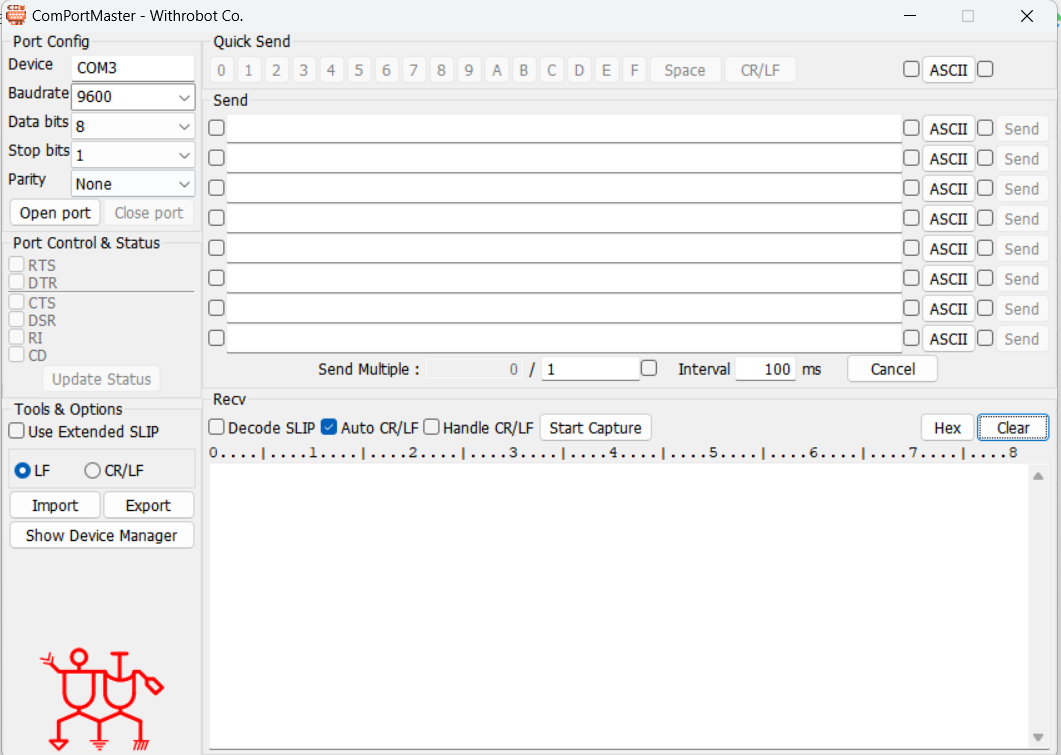This screenshot has width=1061, height=755.
Task: Click Quick Send key 9
Action: (468, 70)
